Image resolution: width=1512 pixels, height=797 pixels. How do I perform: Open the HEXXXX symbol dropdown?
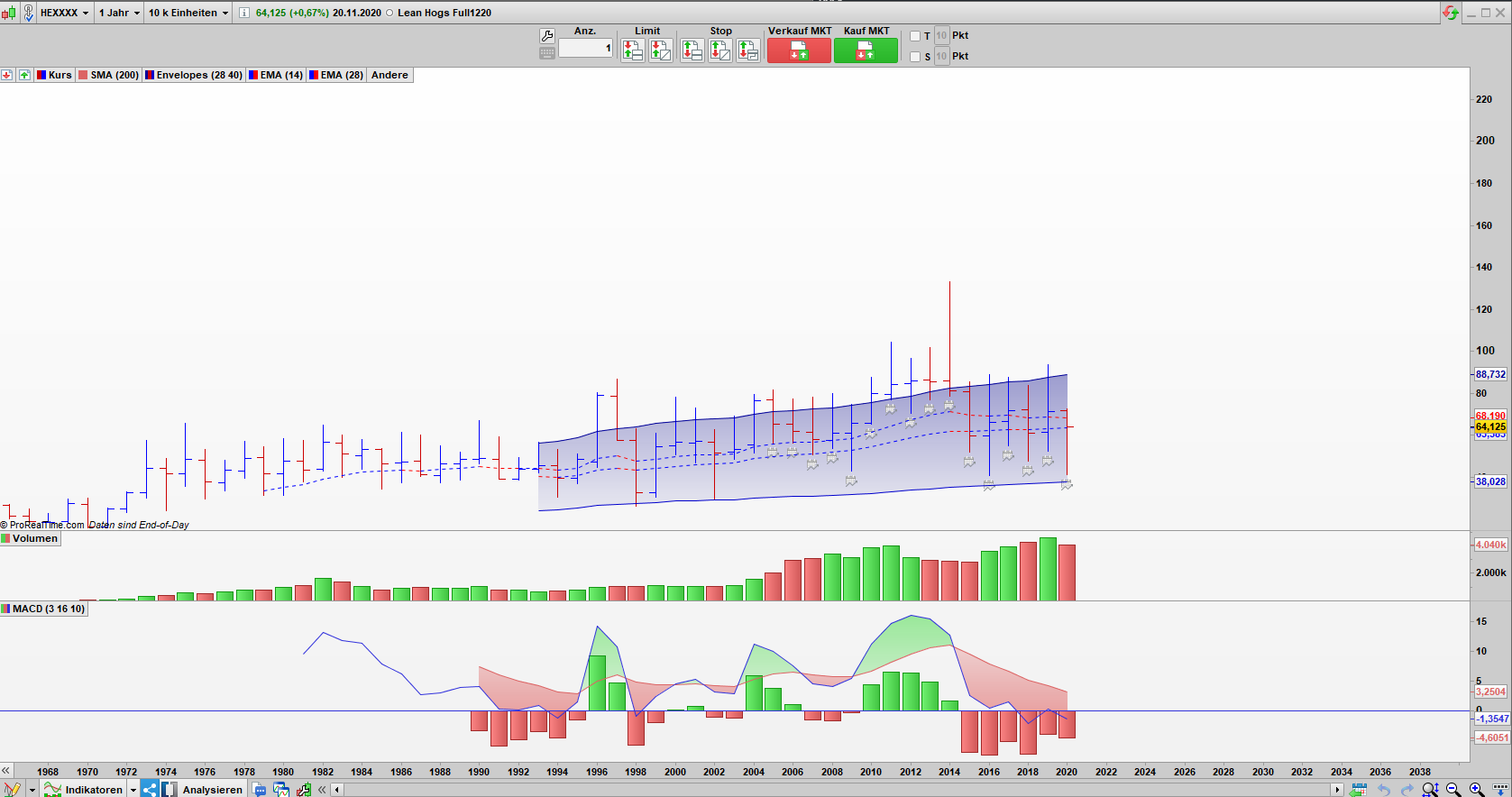[x=65, y=13]
